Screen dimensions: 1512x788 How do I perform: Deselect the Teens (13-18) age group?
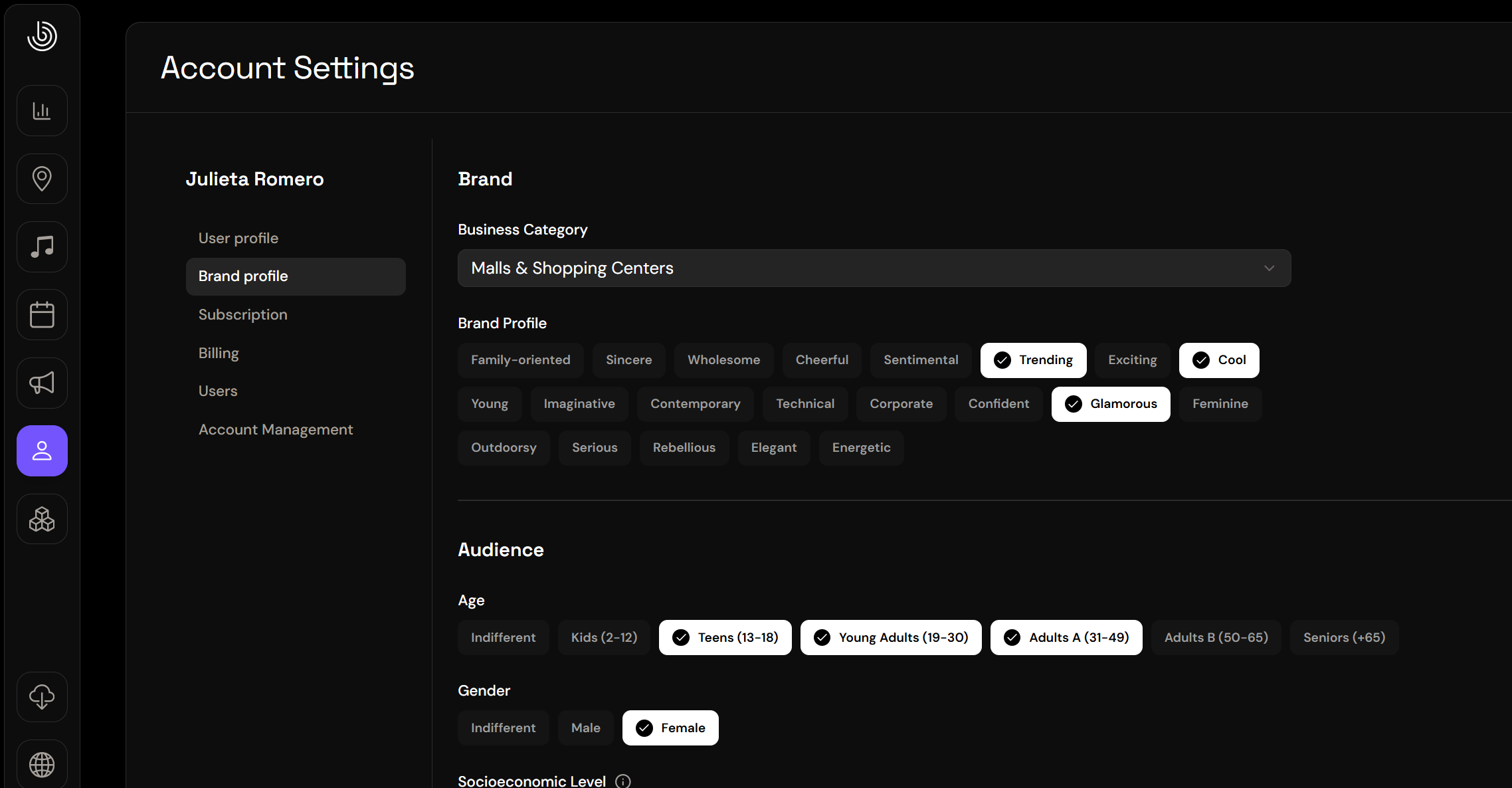click(x=725, y=638)
